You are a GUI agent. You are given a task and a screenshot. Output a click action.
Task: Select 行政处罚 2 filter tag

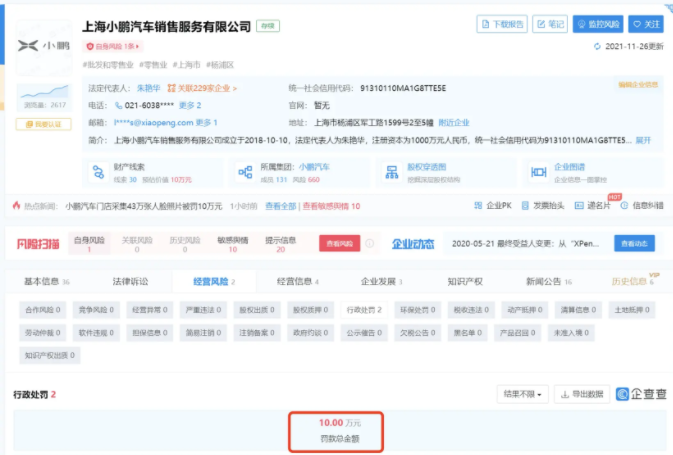click(364, 310)
